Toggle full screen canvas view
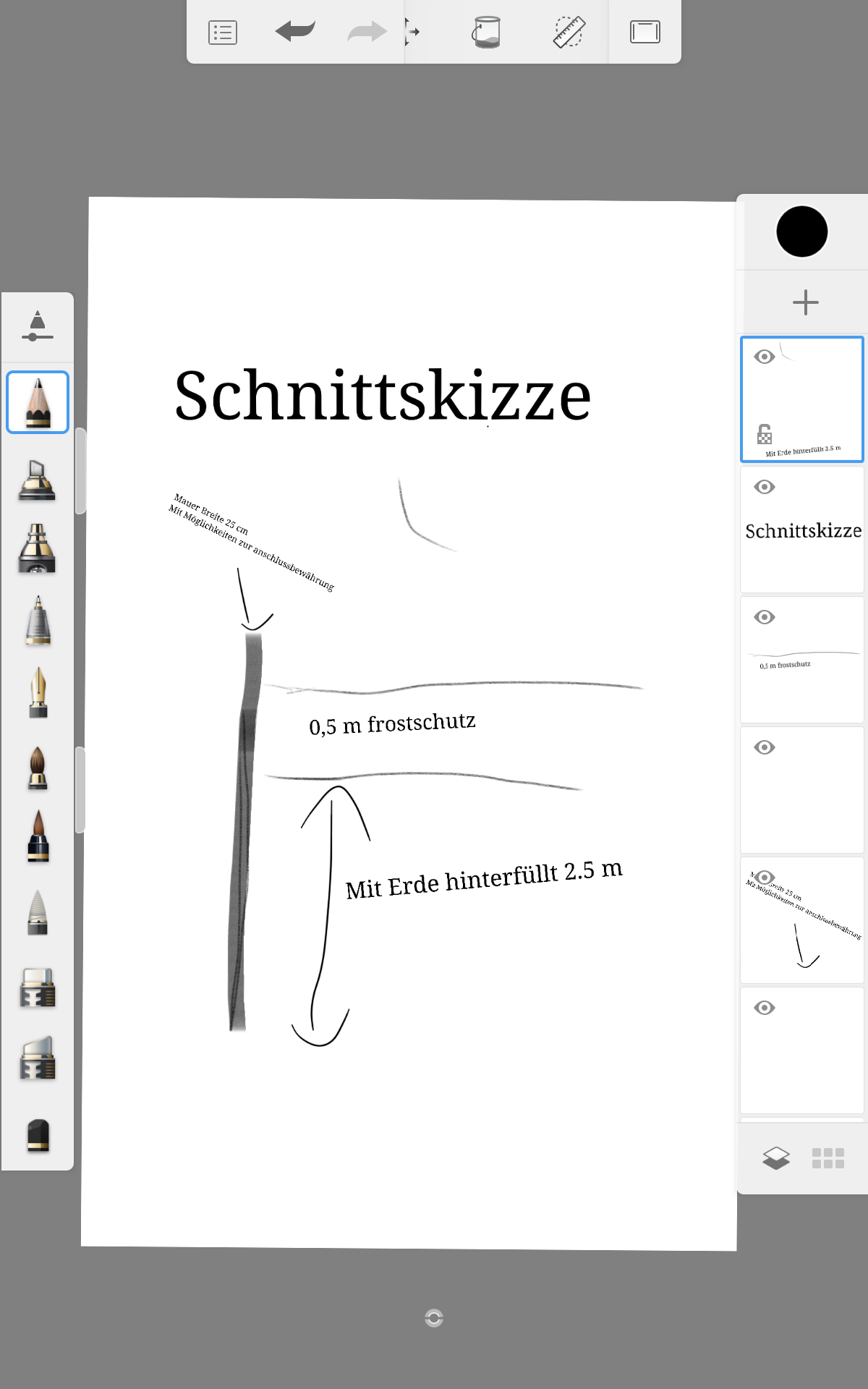868x1389 pixels. pyautogui.click(x=644, y=33)
